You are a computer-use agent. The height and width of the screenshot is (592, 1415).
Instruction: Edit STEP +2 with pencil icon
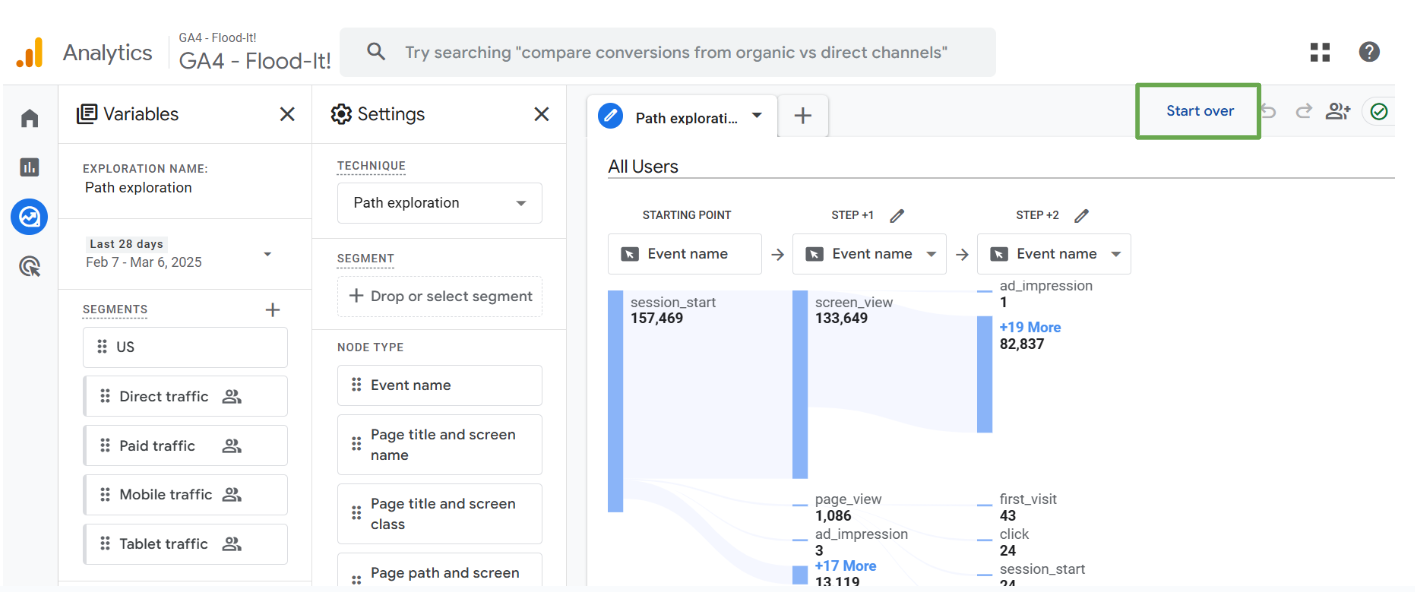[x=1081, y=216]
